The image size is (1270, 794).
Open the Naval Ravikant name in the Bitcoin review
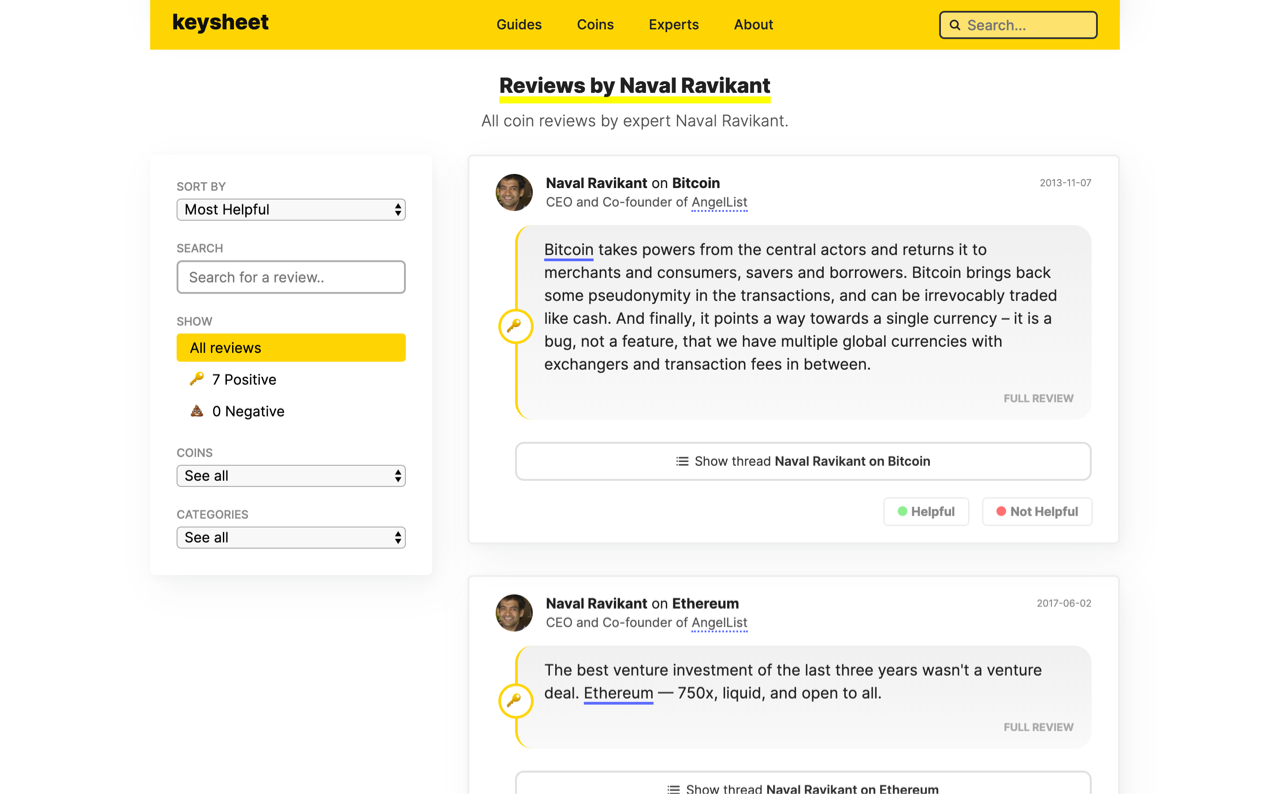596,183
